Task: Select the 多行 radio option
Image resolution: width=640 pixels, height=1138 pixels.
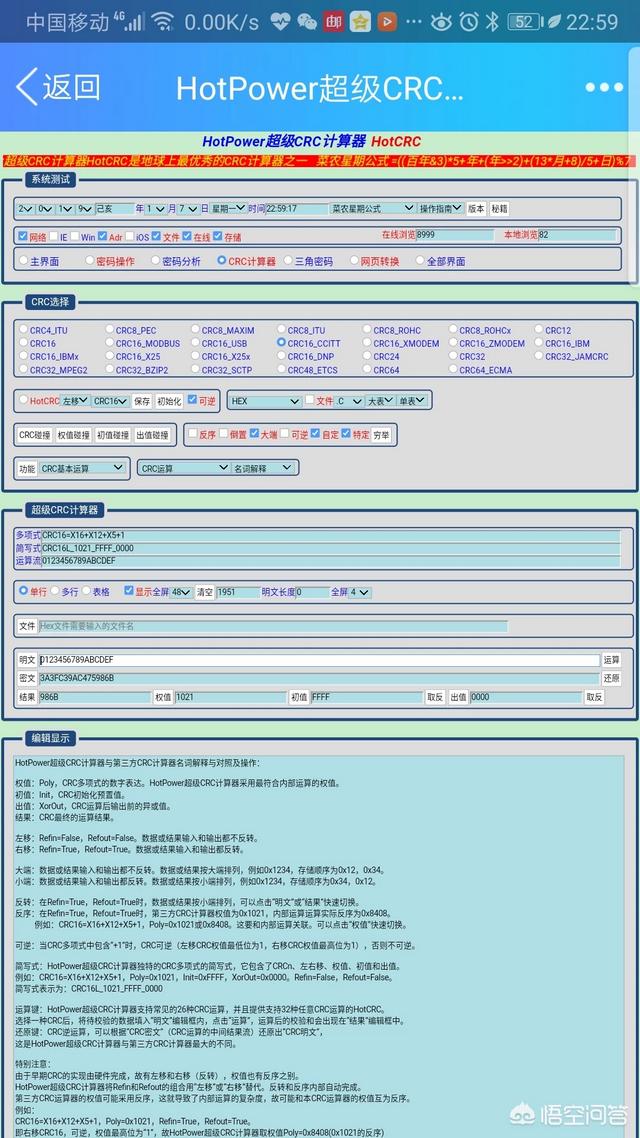Action: pos(54,591)
